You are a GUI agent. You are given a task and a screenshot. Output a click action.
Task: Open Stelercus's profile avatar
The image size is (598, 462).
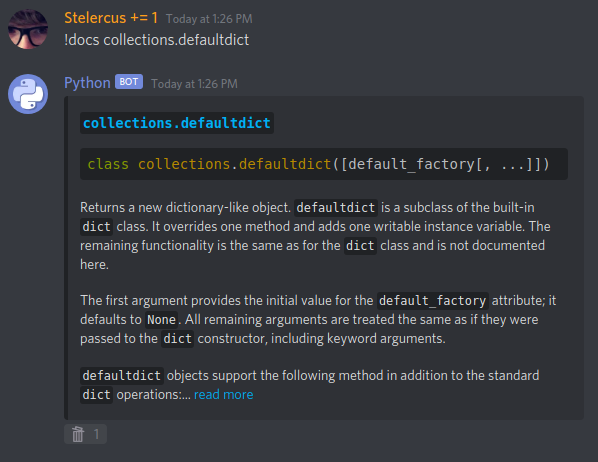(x=28, y=29)
